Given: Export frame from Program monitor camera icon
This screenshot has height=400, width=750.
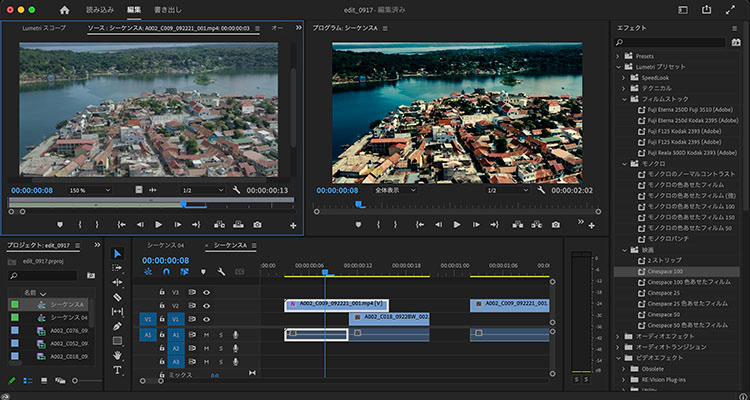Looking at the screenshot, I should [555, 224].
